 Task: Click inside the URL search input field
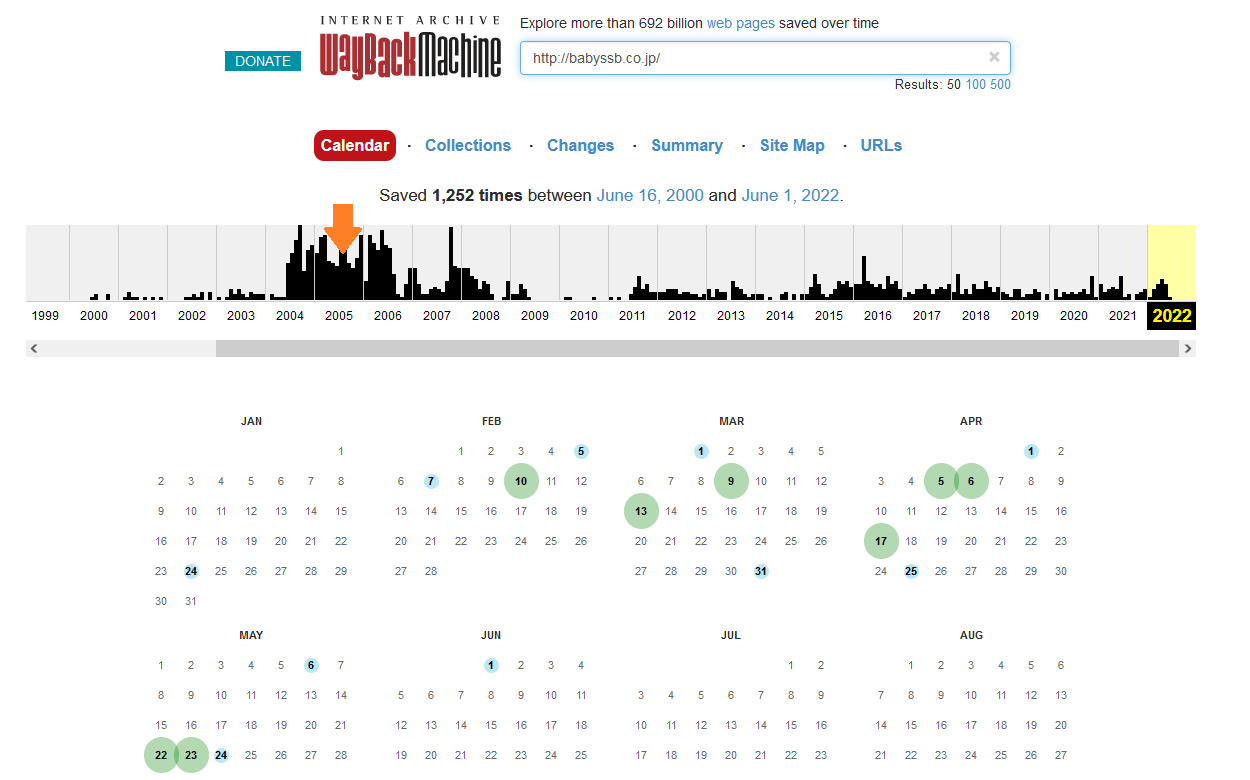pos(750,58)
